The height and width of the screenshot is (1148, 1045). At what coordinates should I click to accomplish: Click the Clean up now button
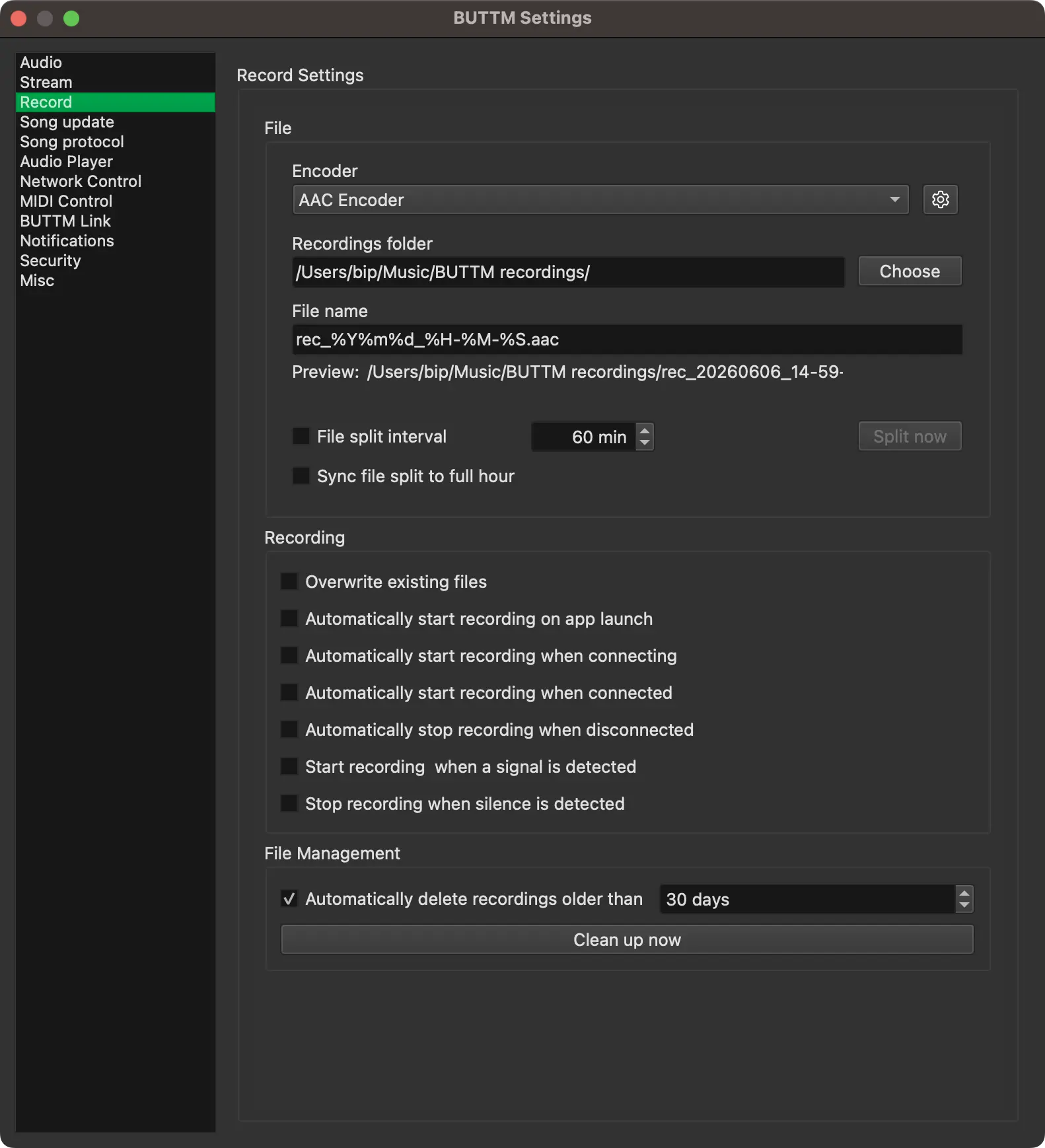click(627, 939)
